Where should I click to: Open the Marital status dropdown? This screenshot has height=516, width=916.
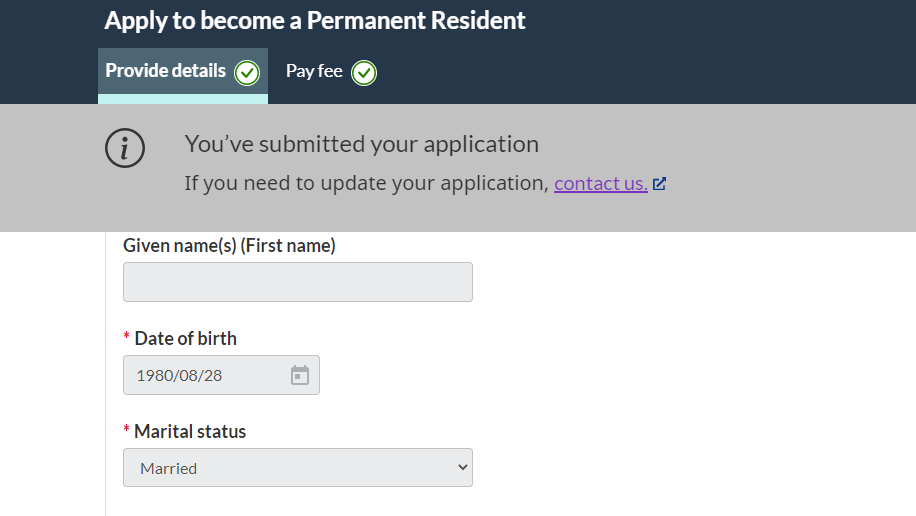[x=297, y=468]
